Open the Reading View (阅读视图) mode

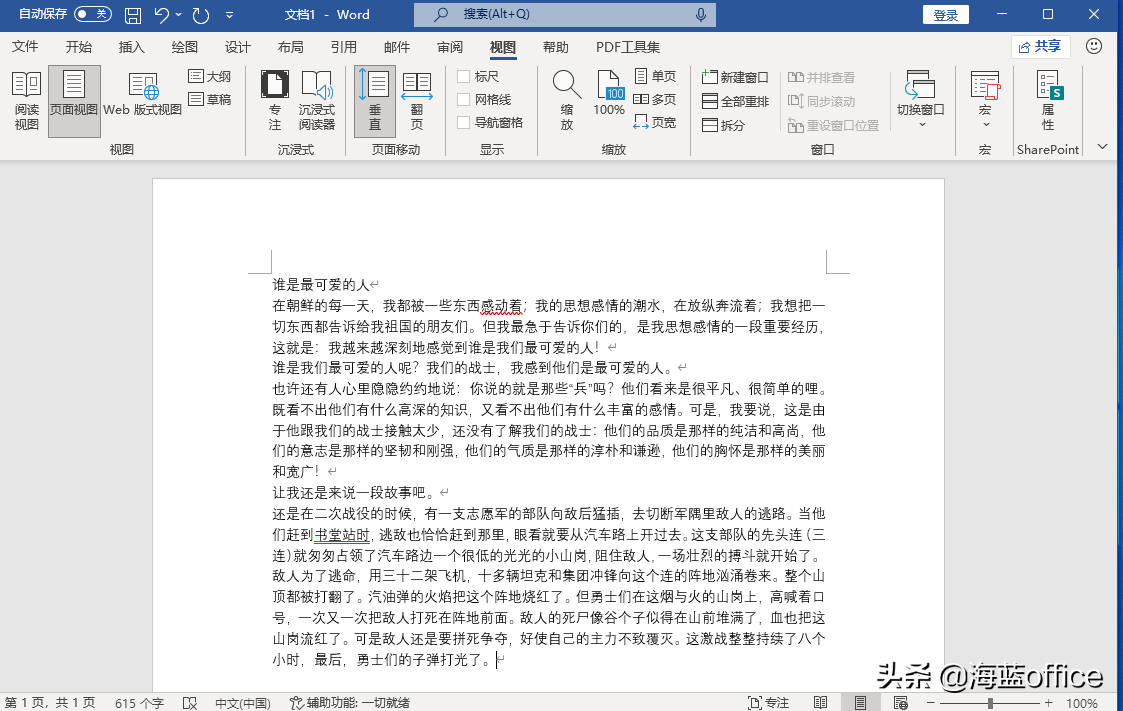pyautogui.click(x=26, y=101)
